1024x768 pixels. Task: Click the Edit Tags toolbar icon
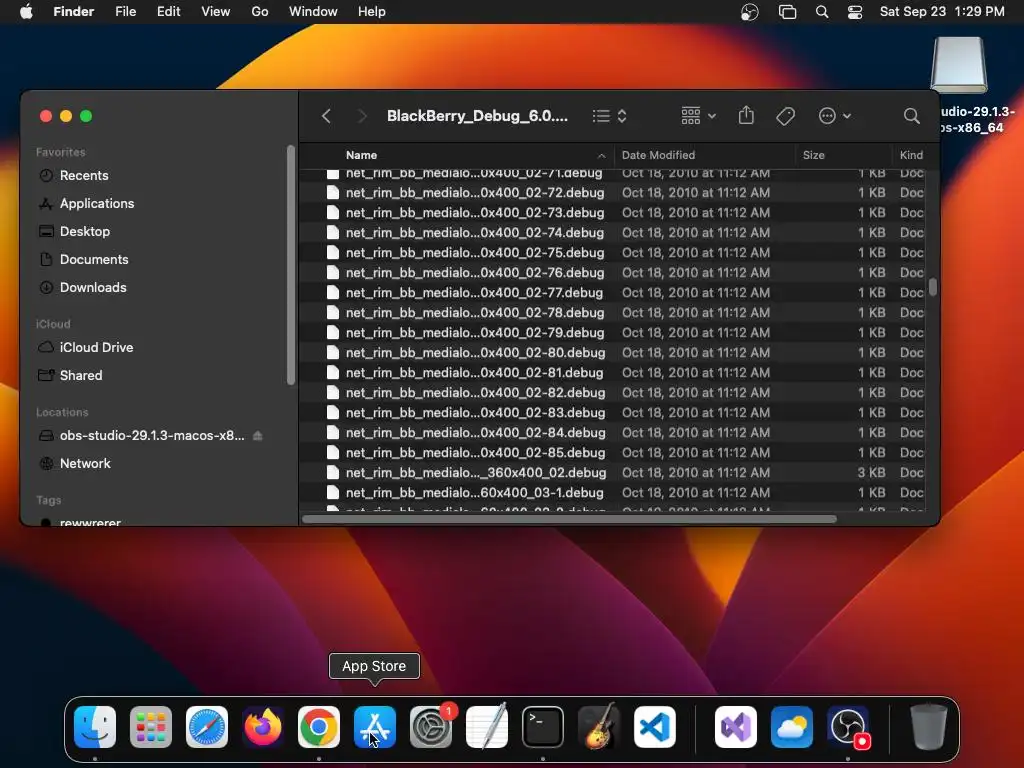tap(786, 116)
